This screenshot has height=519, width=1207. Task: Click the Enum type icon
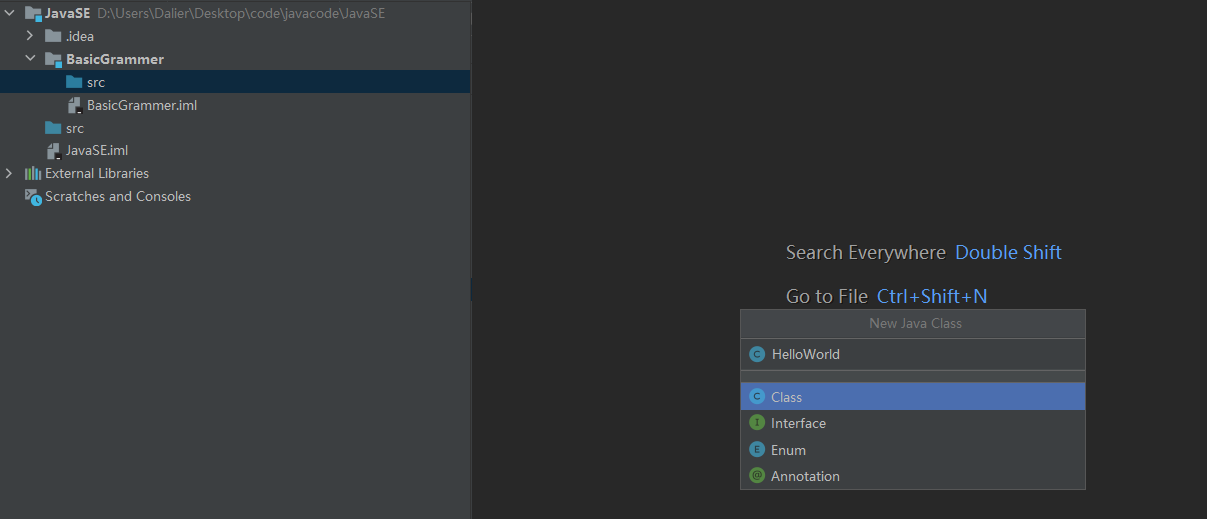point(757,450)
